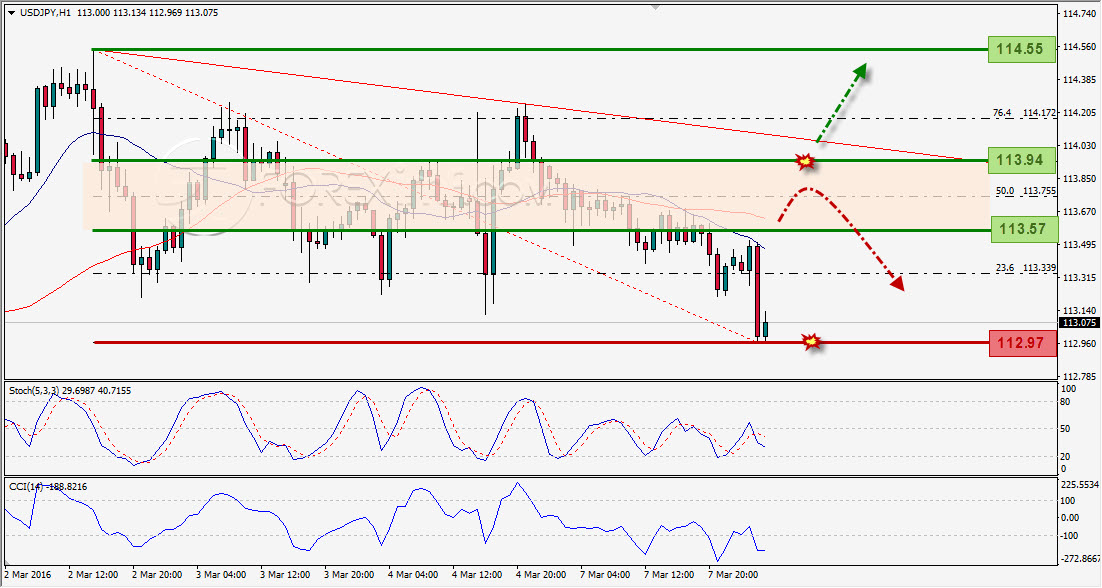
Task: Click the 114.030 value on the price scale
Action: (x=1080, y=145)
